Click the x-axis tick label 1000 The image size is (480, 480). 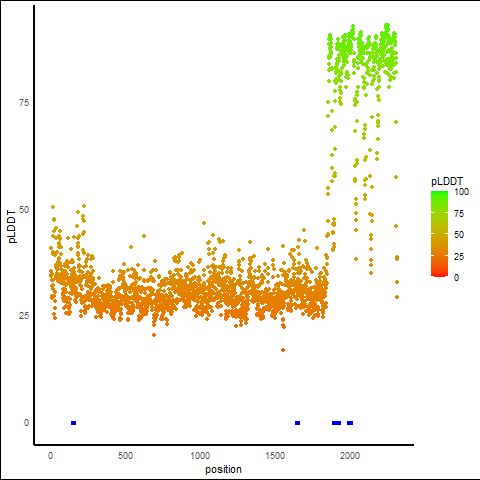pyautogui.click(x=200, y=456)
